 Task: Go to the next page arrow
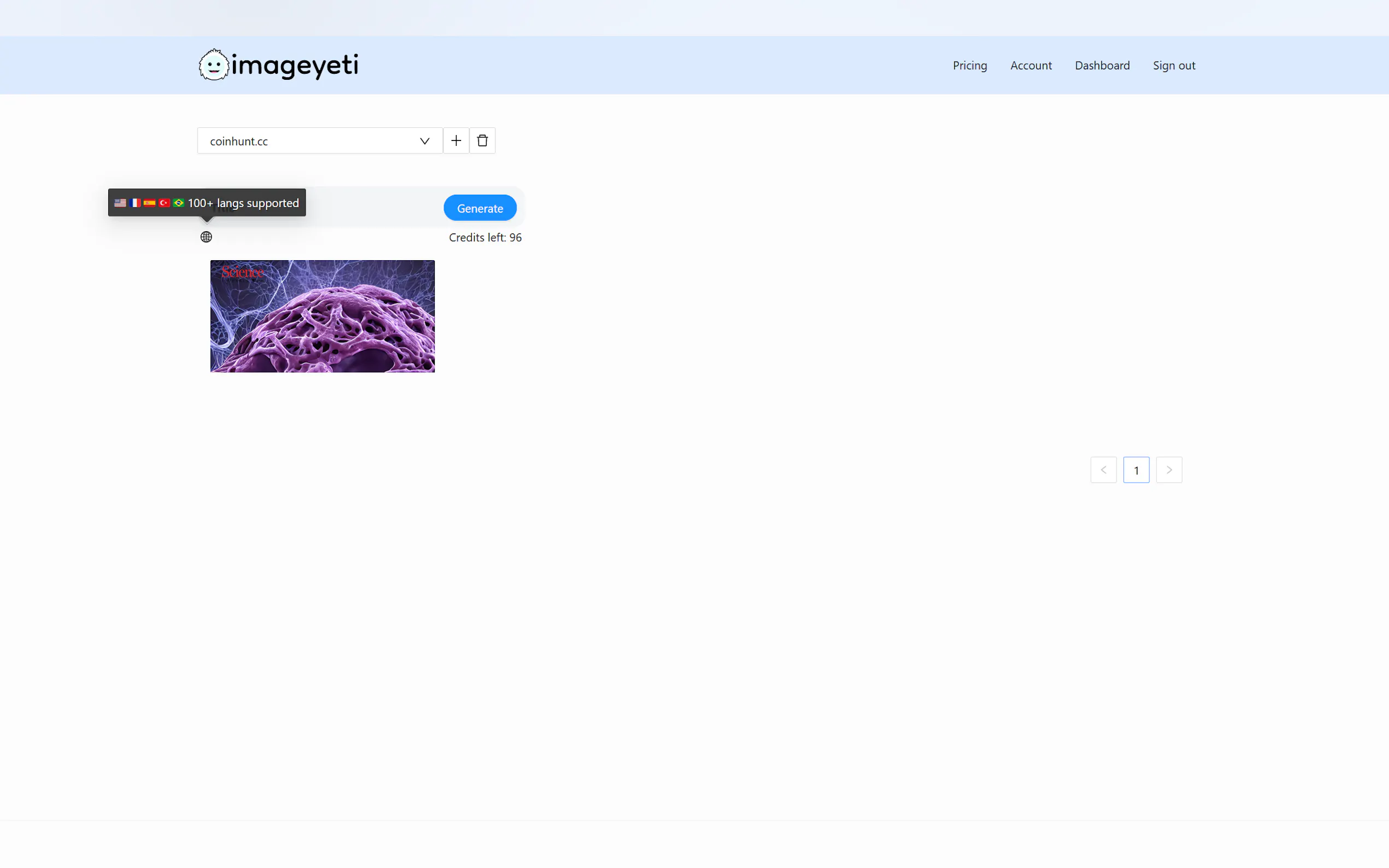click(1169, 470)
